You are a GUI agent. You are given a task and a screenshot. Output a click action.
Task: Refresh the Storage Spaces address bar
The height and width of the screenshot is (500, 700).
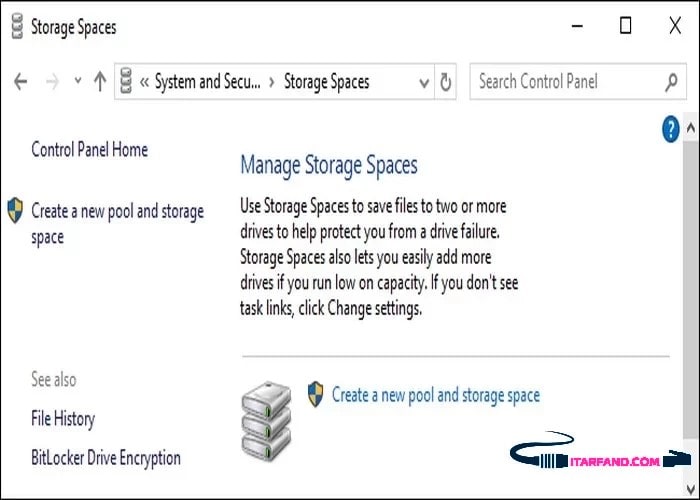446,82
